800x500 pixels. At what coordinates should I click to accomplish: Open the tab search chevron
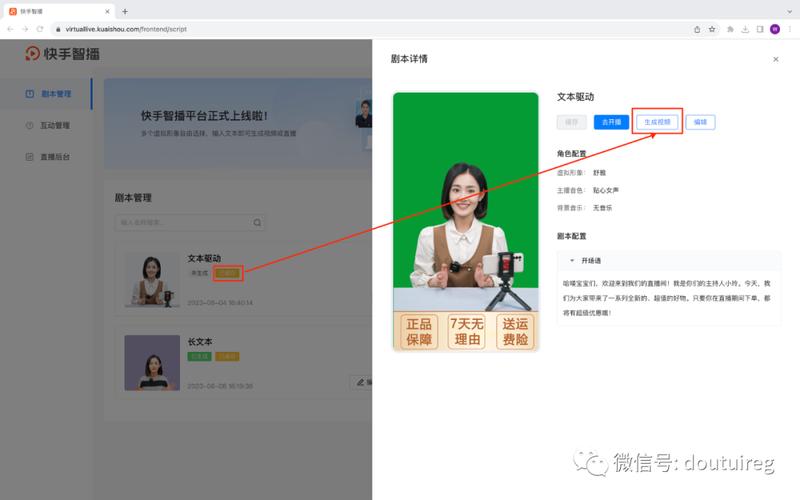click(x=790, y=11)
